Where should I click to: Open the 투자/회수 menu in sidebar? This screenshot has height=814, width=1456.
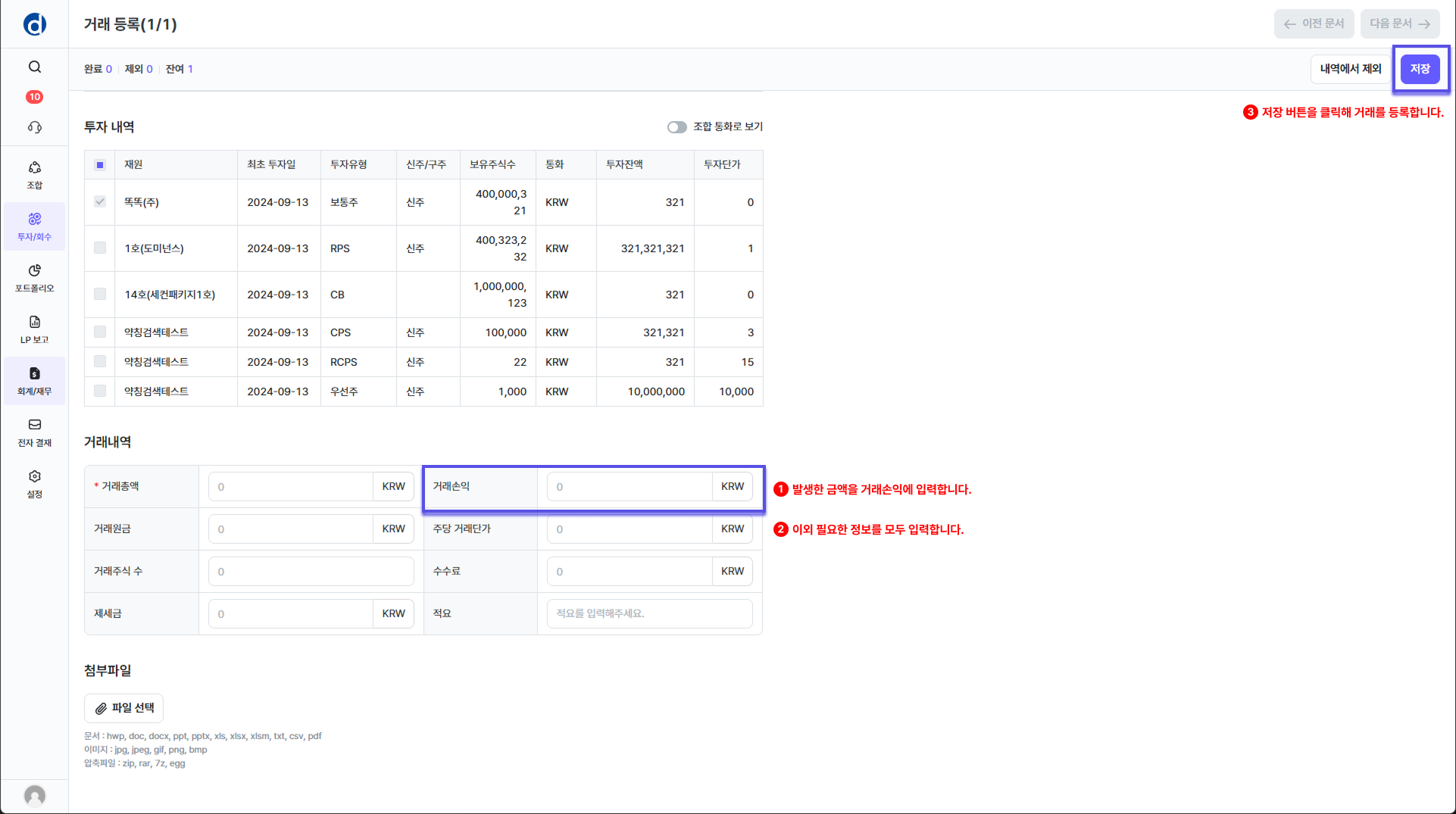coord(35,226)
